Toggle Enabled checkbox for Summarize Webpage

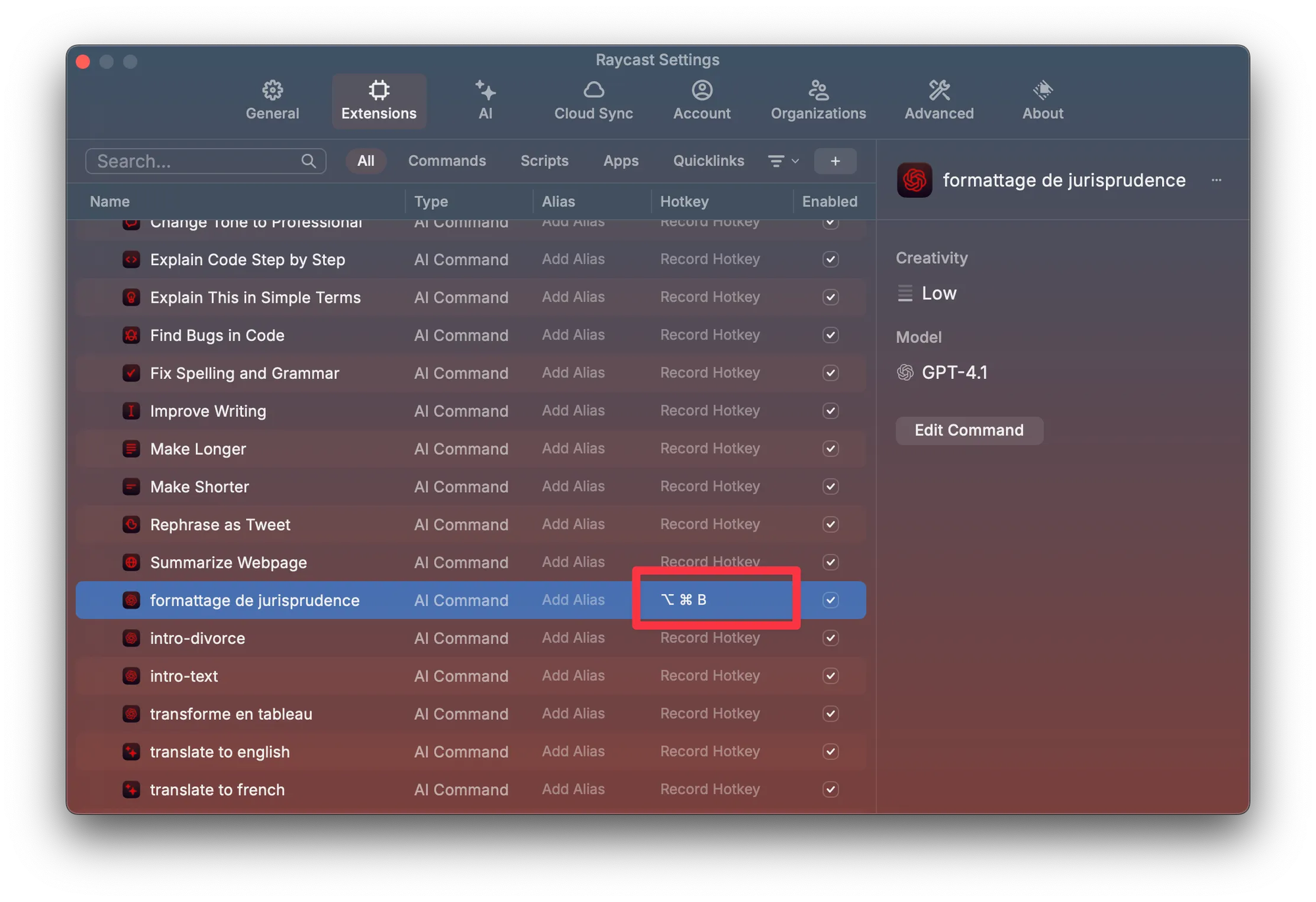point(830,563)
